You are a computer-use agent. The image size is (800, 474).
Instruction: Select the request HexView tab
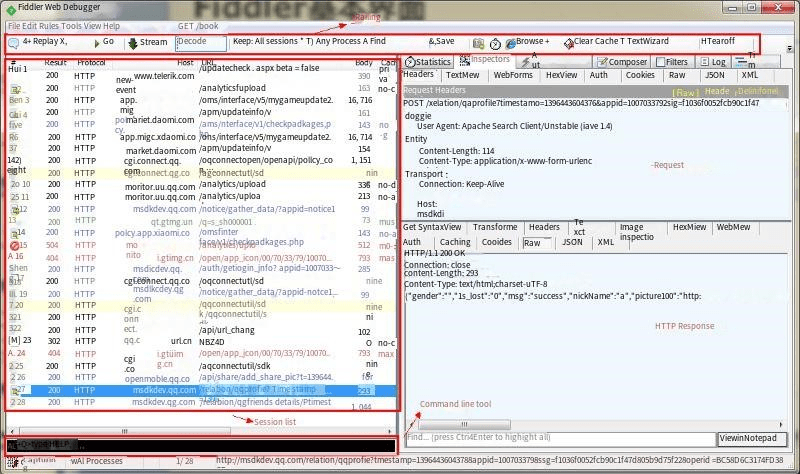click(561, 76)
